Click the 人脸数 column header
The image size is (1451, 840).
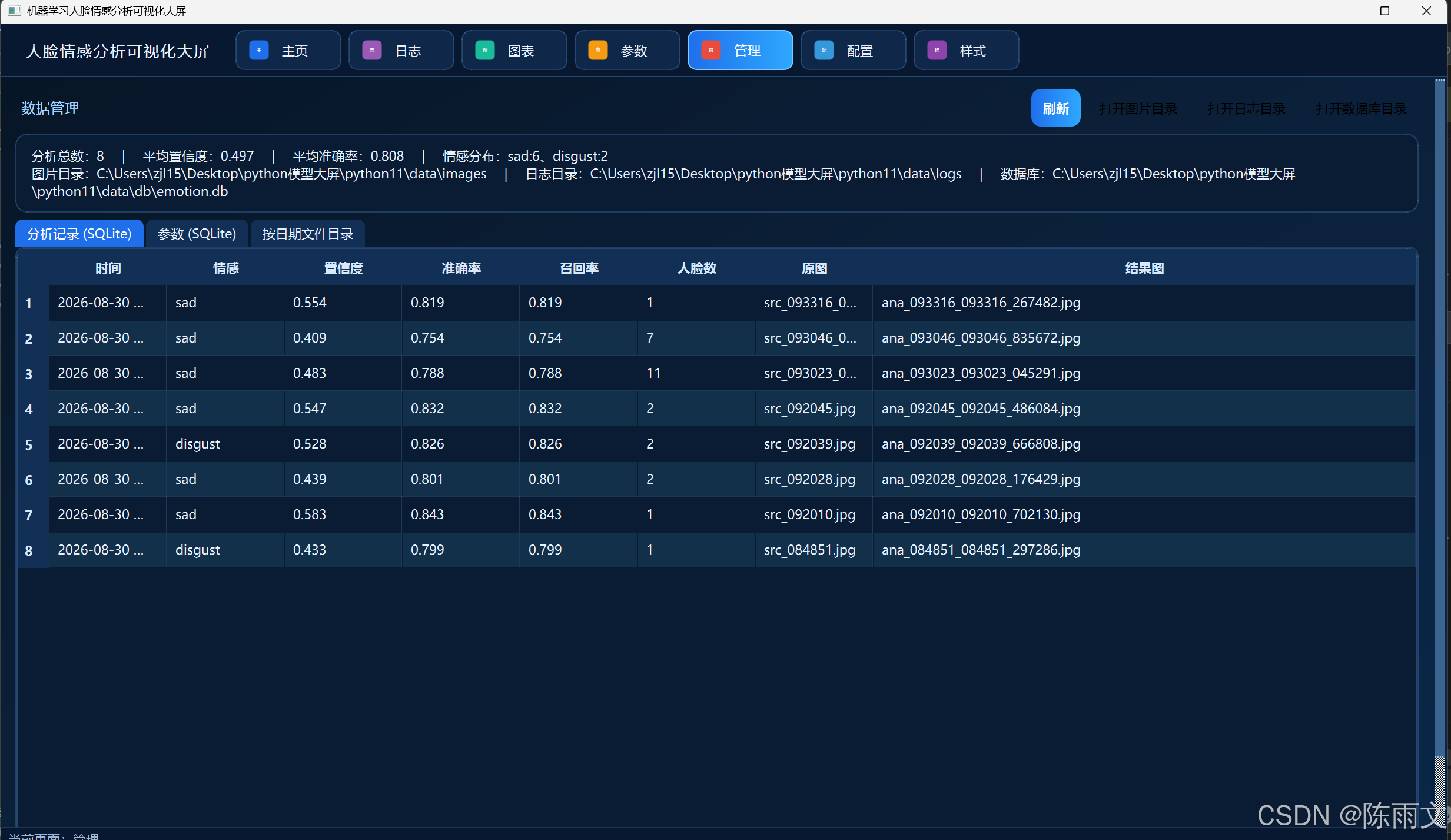point(696,268)
